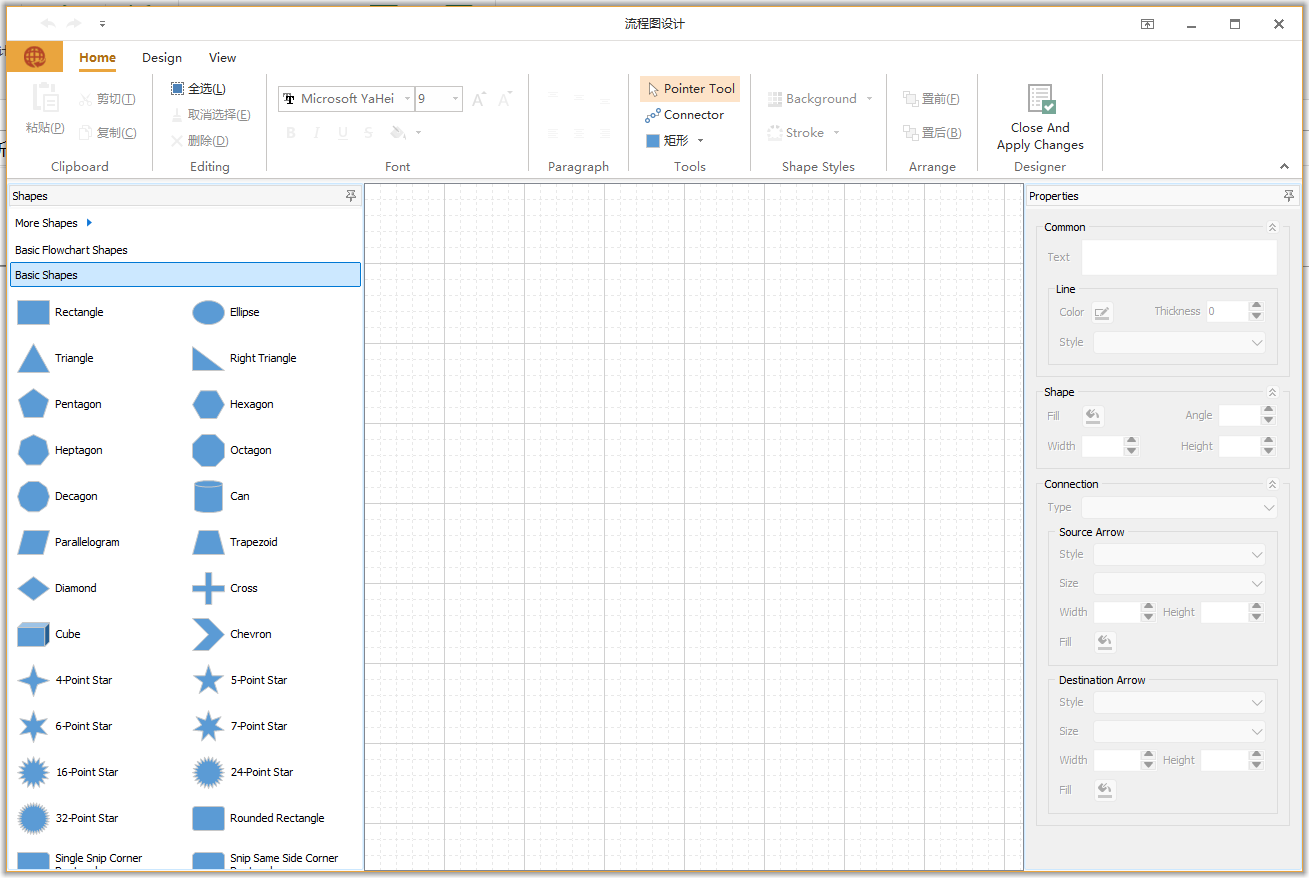The width and height of the screenshot is (1309, 878).
Task: Select the Chevron shape
Action: click(x=208, y=634)
